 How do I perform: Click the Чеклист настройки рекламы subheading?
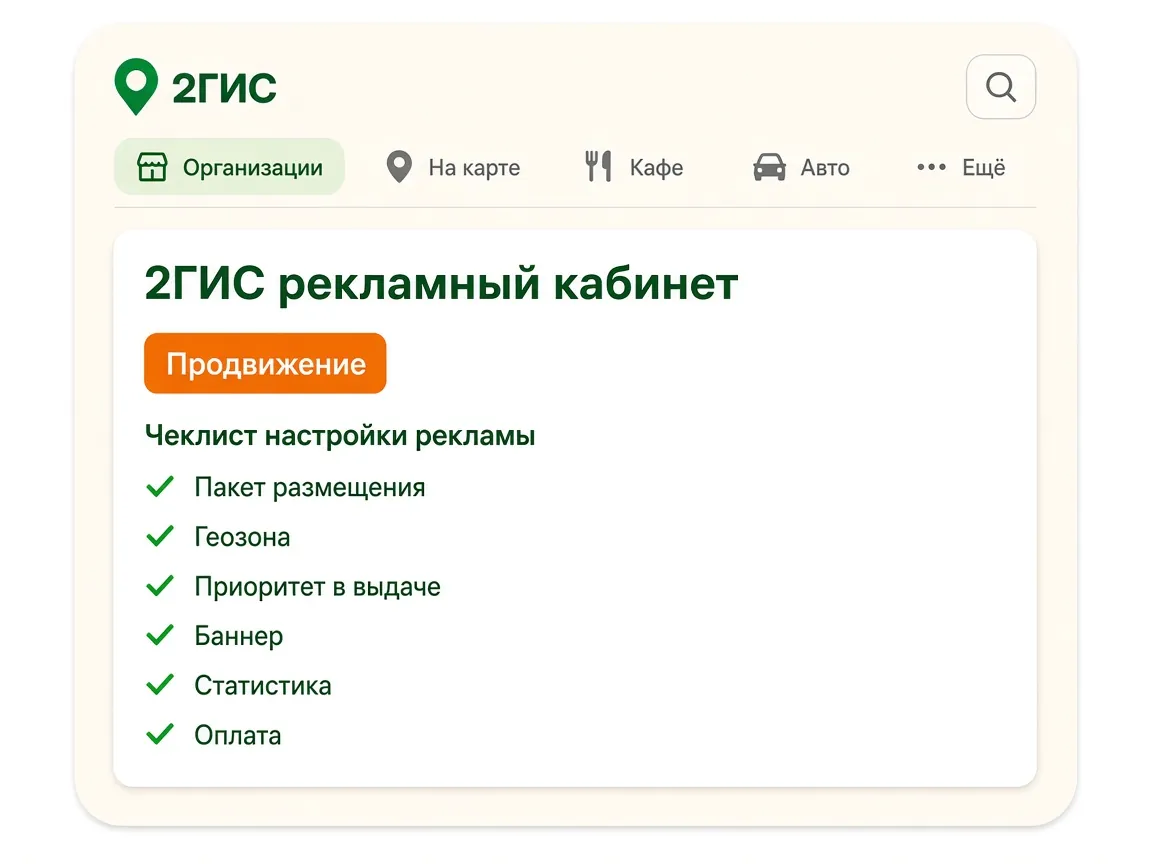click(340, 436)
